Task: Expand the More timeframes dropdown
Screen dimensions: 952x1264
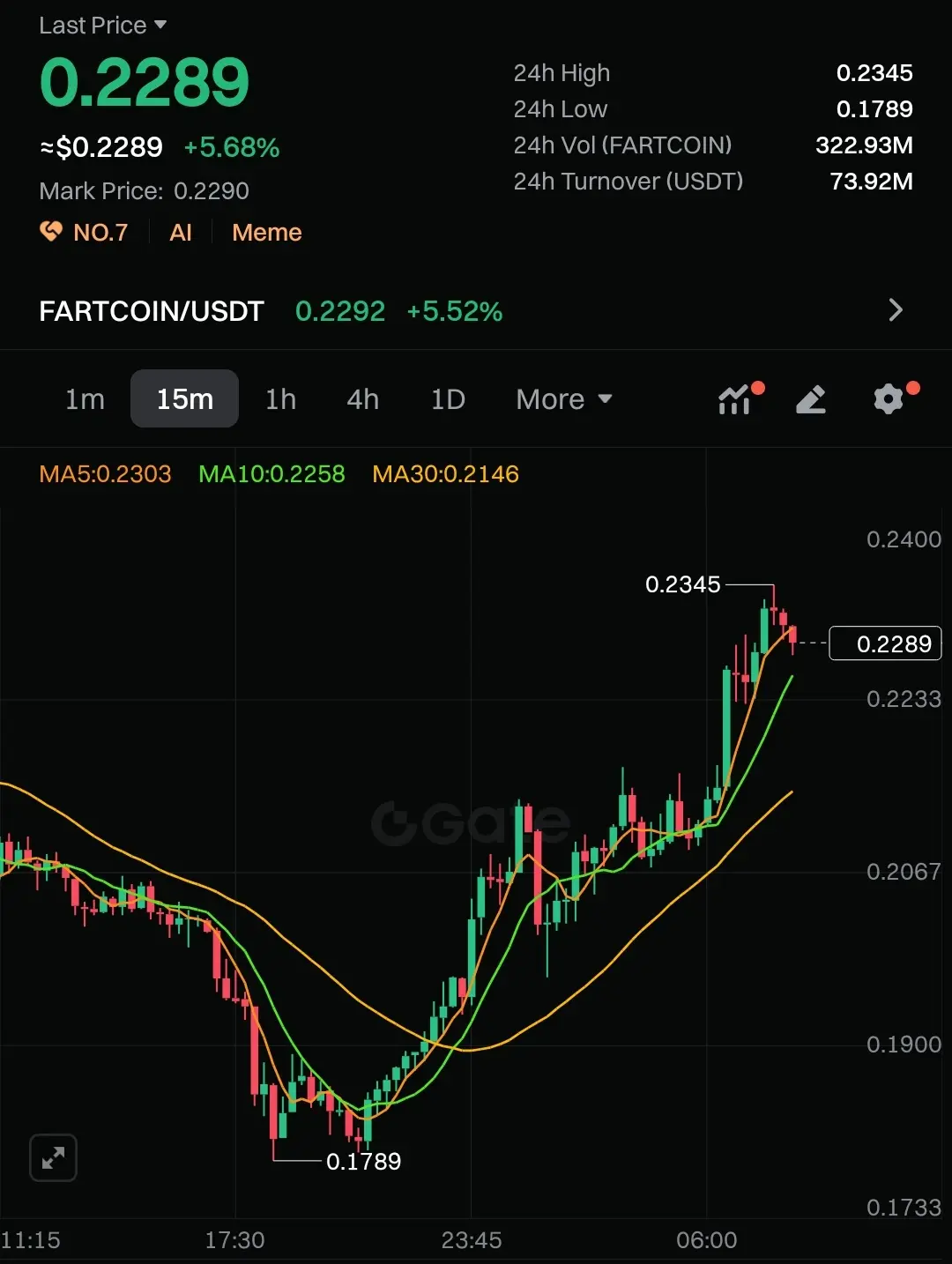Action: tap(564, 399)
